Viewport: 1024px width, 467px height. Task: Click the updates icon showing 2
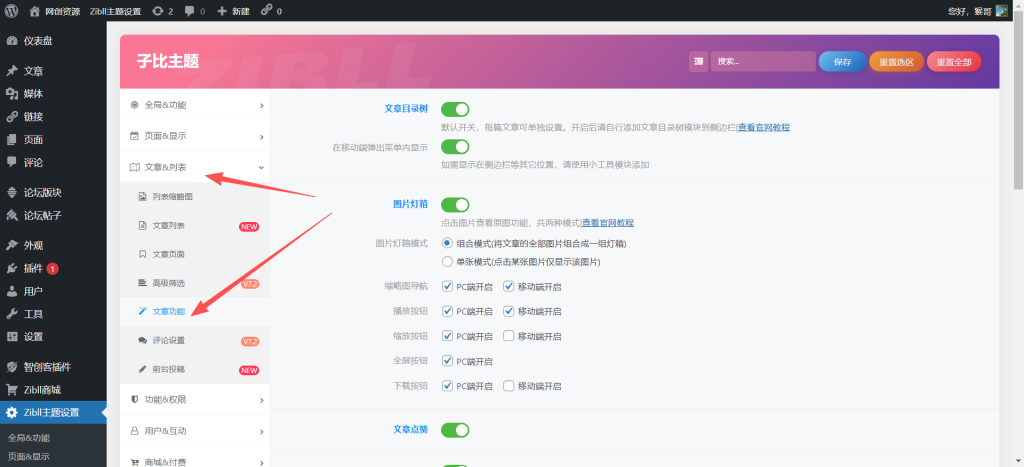[157, 10]
